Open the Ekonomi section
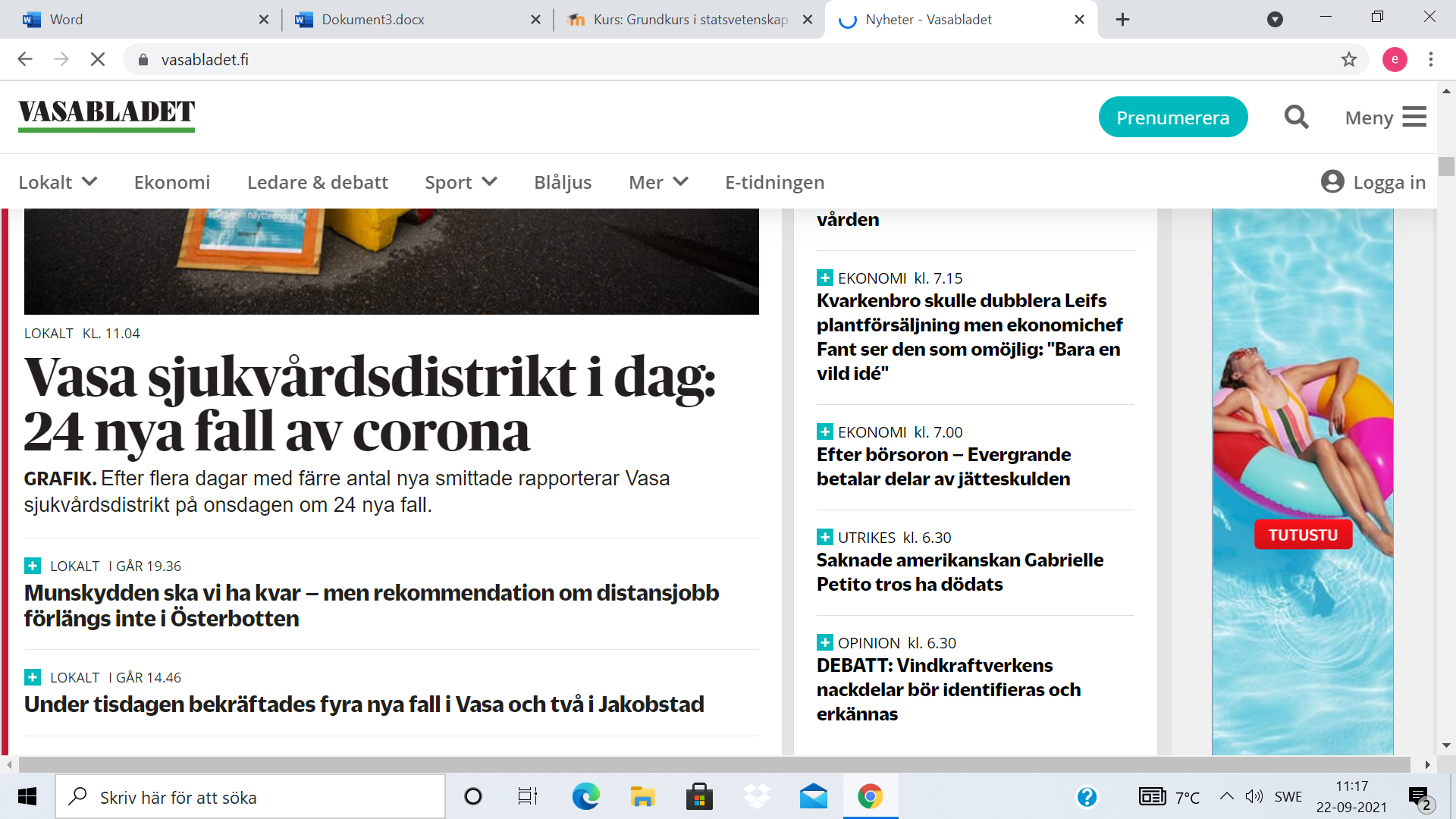 click(x=172, y=182)
